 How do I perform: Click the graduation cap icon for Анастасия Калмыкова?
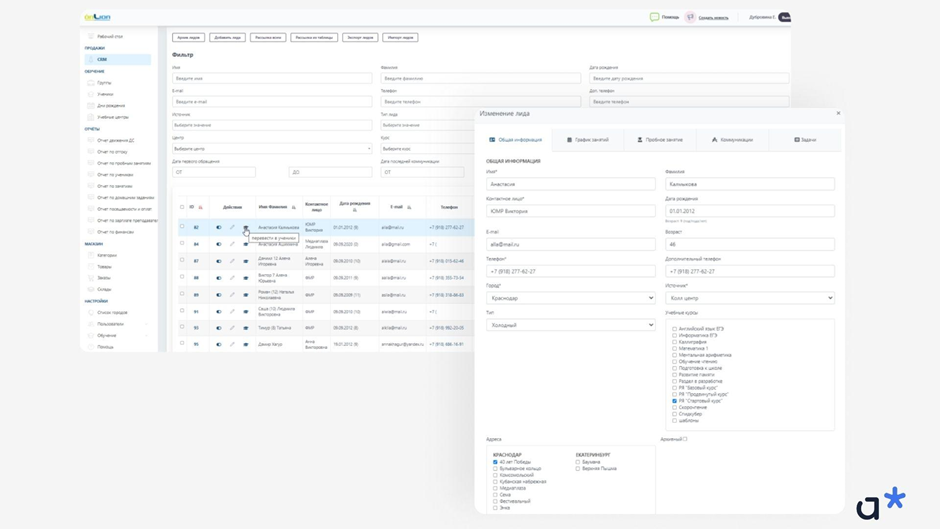pos(246,227)
